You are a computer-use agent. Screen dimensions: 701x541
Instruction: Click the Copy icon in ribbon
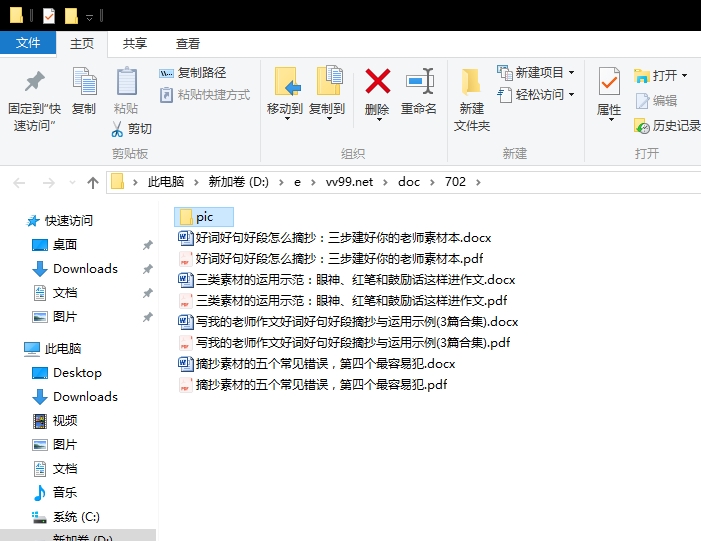(x=84, y=81)
